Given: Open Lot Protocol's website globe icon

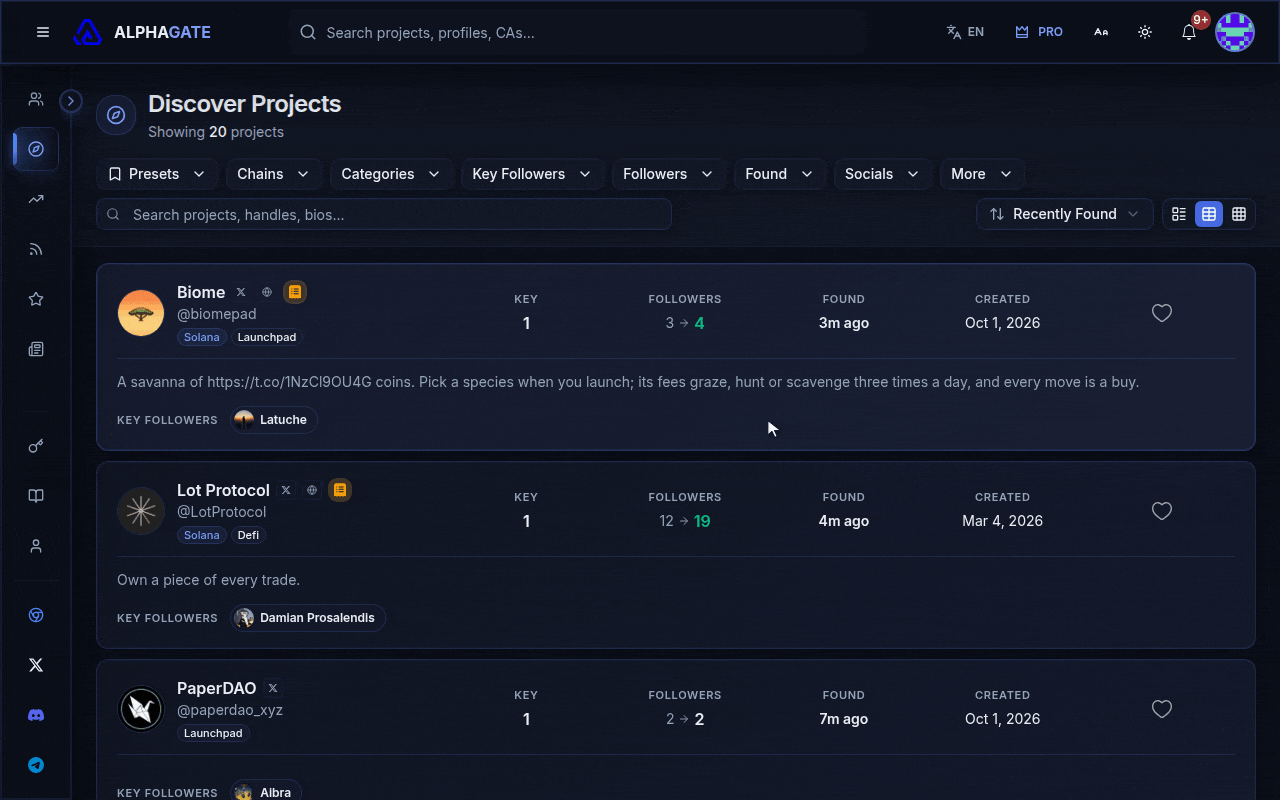Looking at the screenshot, I should point(312,490).
